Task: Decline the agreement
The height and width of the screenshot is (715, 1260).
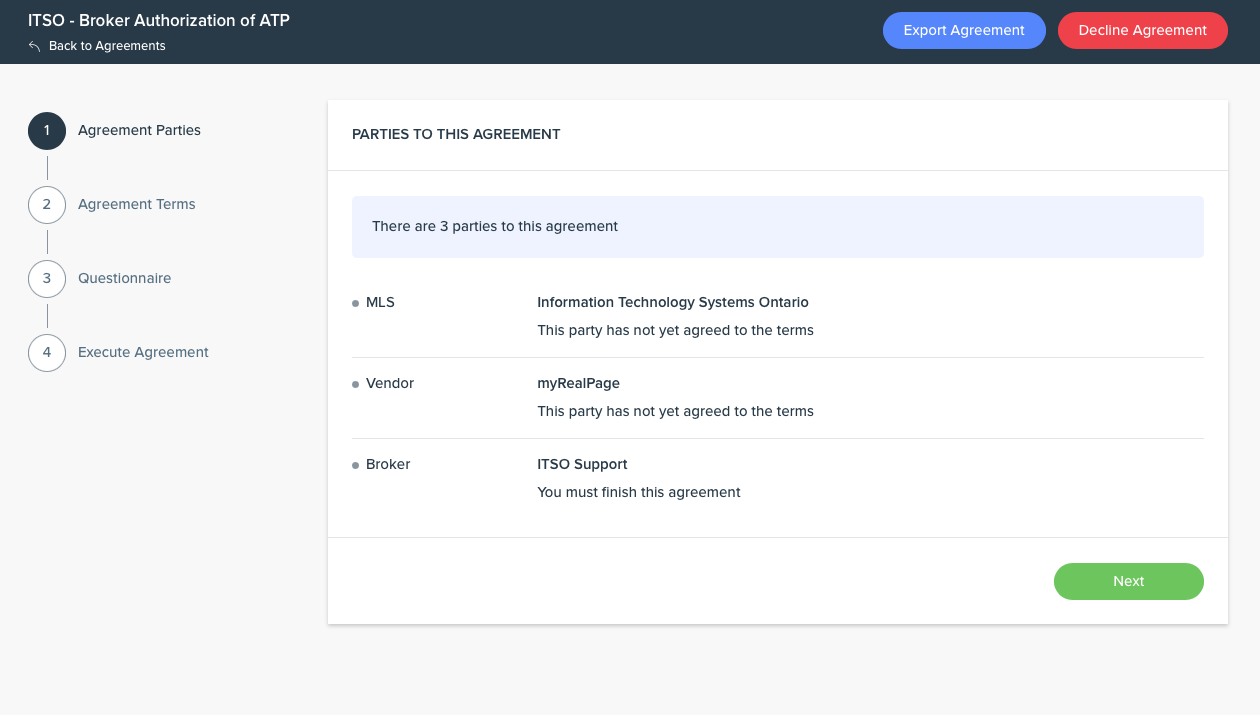Action: coord(1142,30)
